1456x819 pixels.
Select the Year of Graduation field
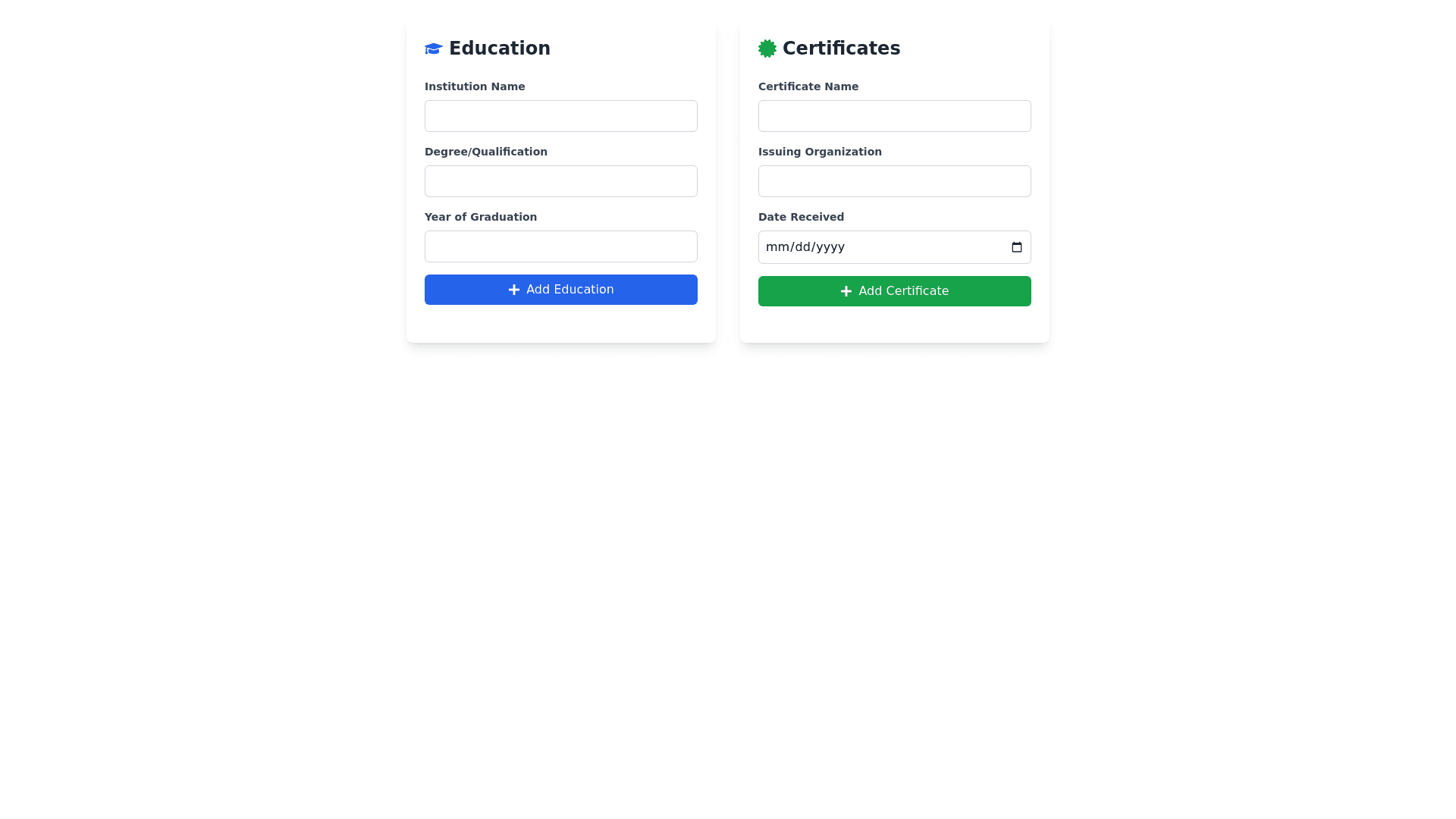(560, 246)
